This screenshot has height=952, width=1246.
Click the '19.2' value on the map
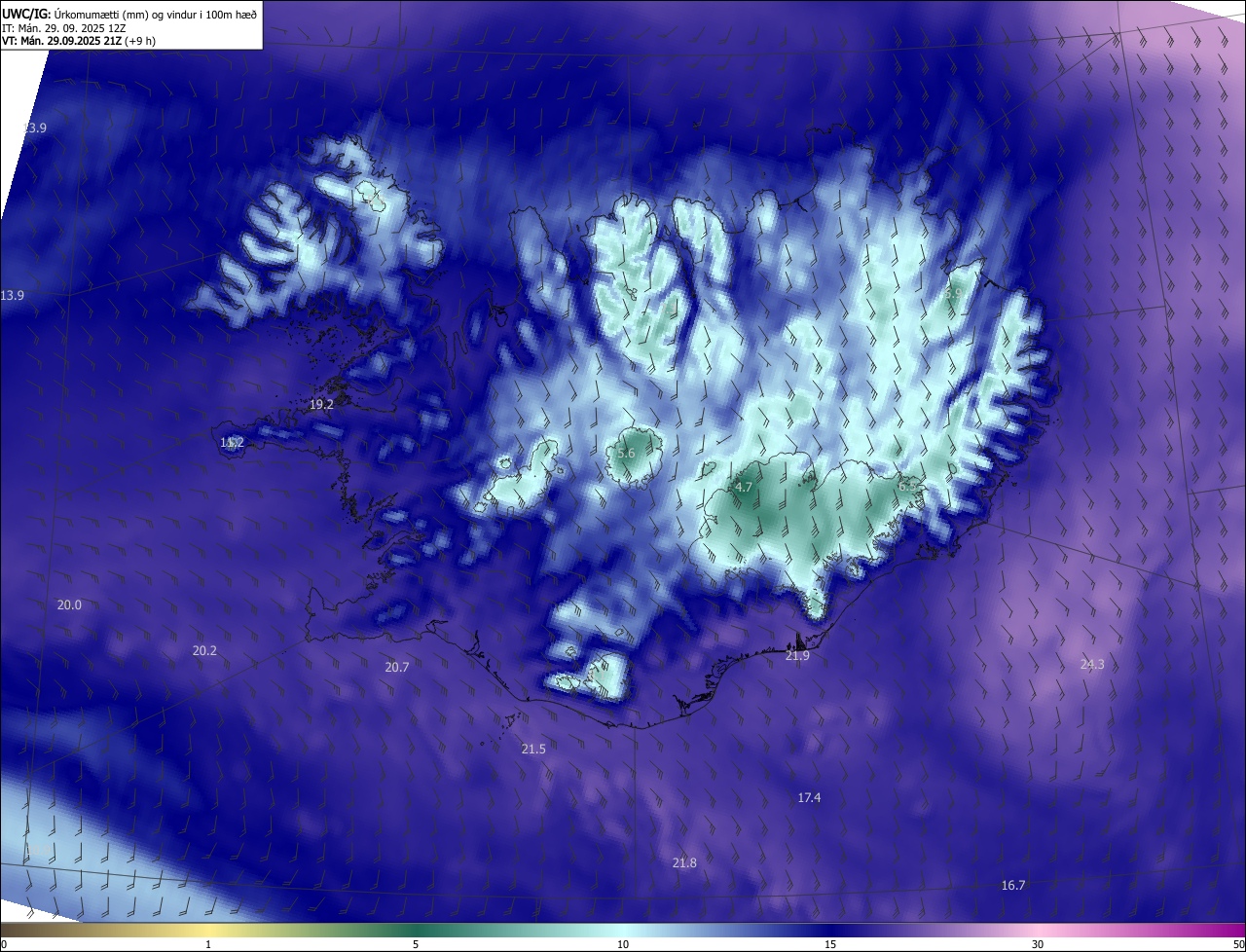321,404
